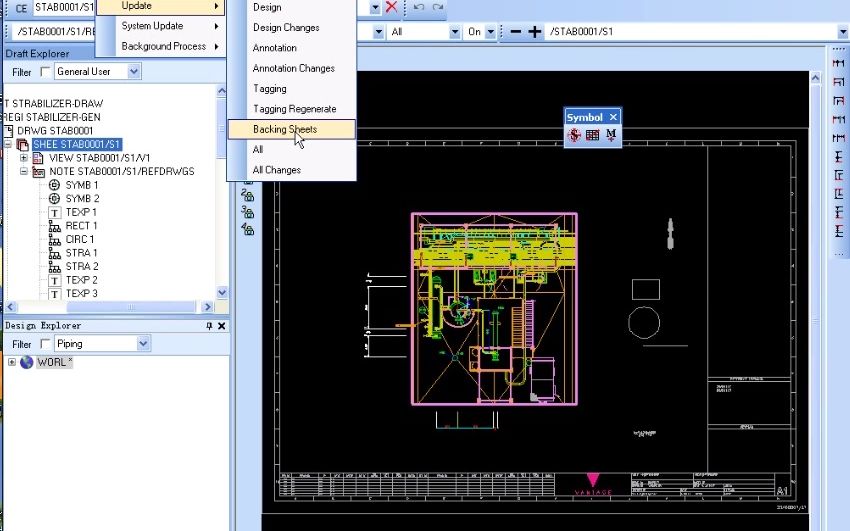The height and width of the screenshot is (531, 850).
Task: Open the General User dropdown
Action: click(134, 72)
